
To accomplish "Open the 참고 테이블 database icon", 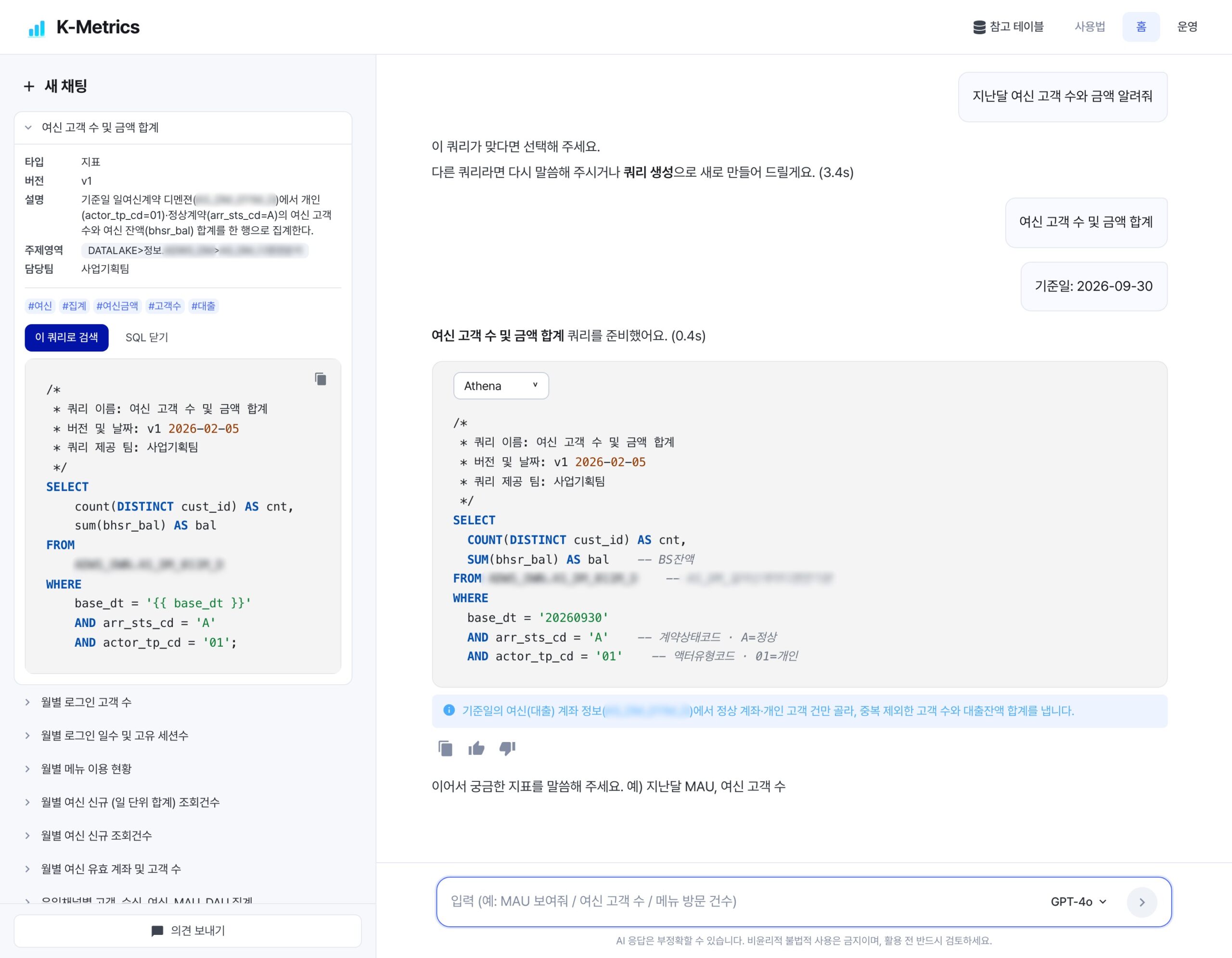I will point(979,27).
